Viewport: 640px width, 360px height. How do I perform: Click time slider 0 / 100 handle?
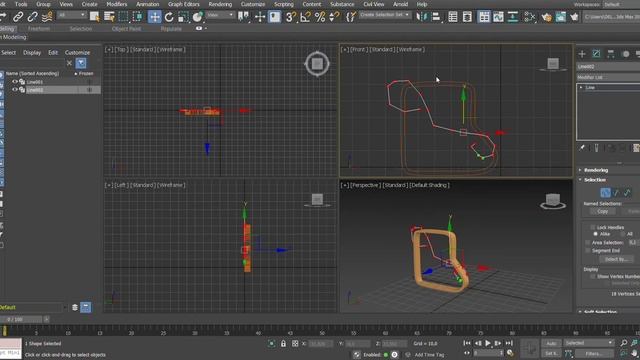coord(21,319)
